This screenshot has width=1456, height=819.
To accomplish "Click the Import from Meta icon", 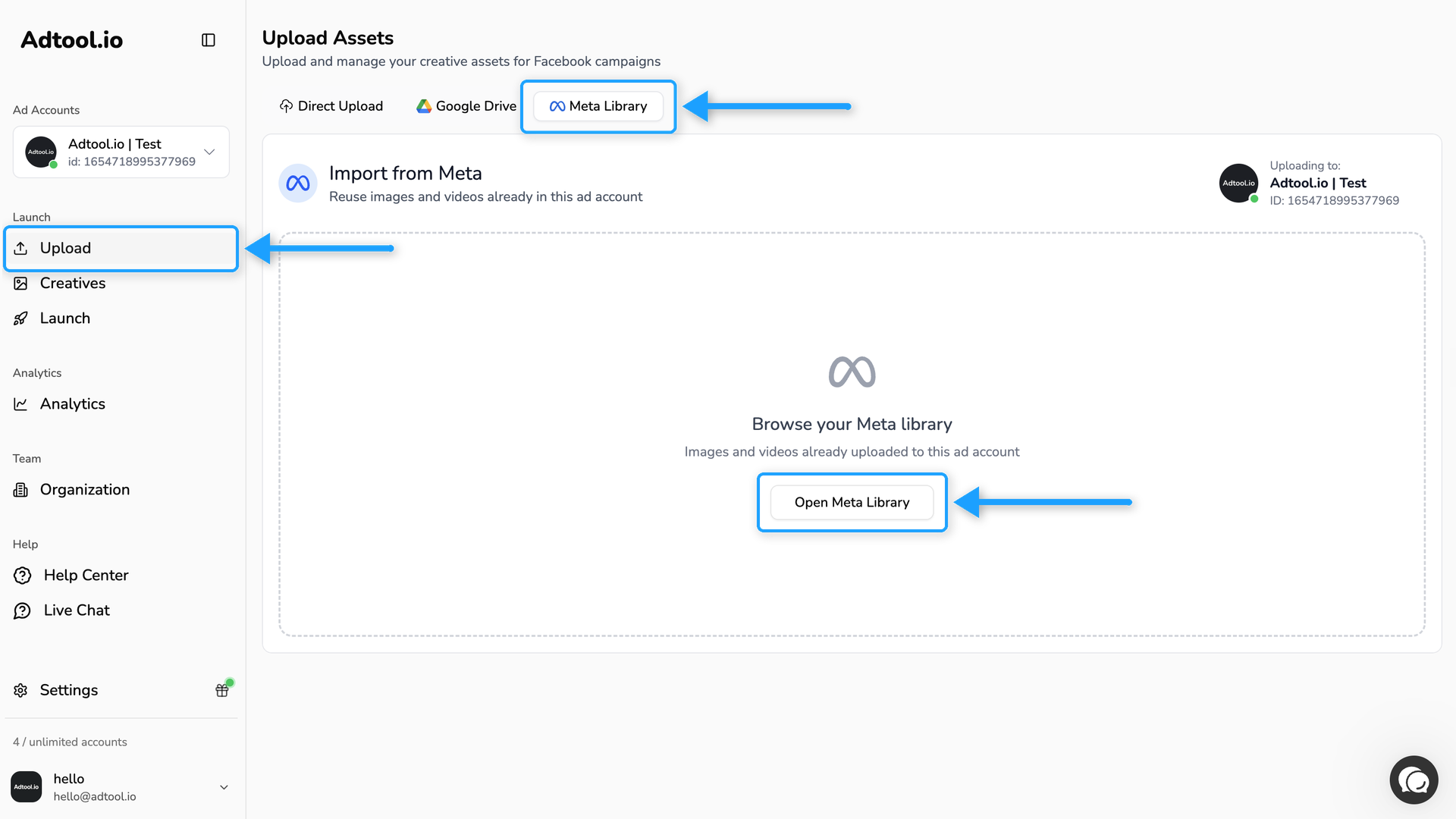I will pos(298,184).
